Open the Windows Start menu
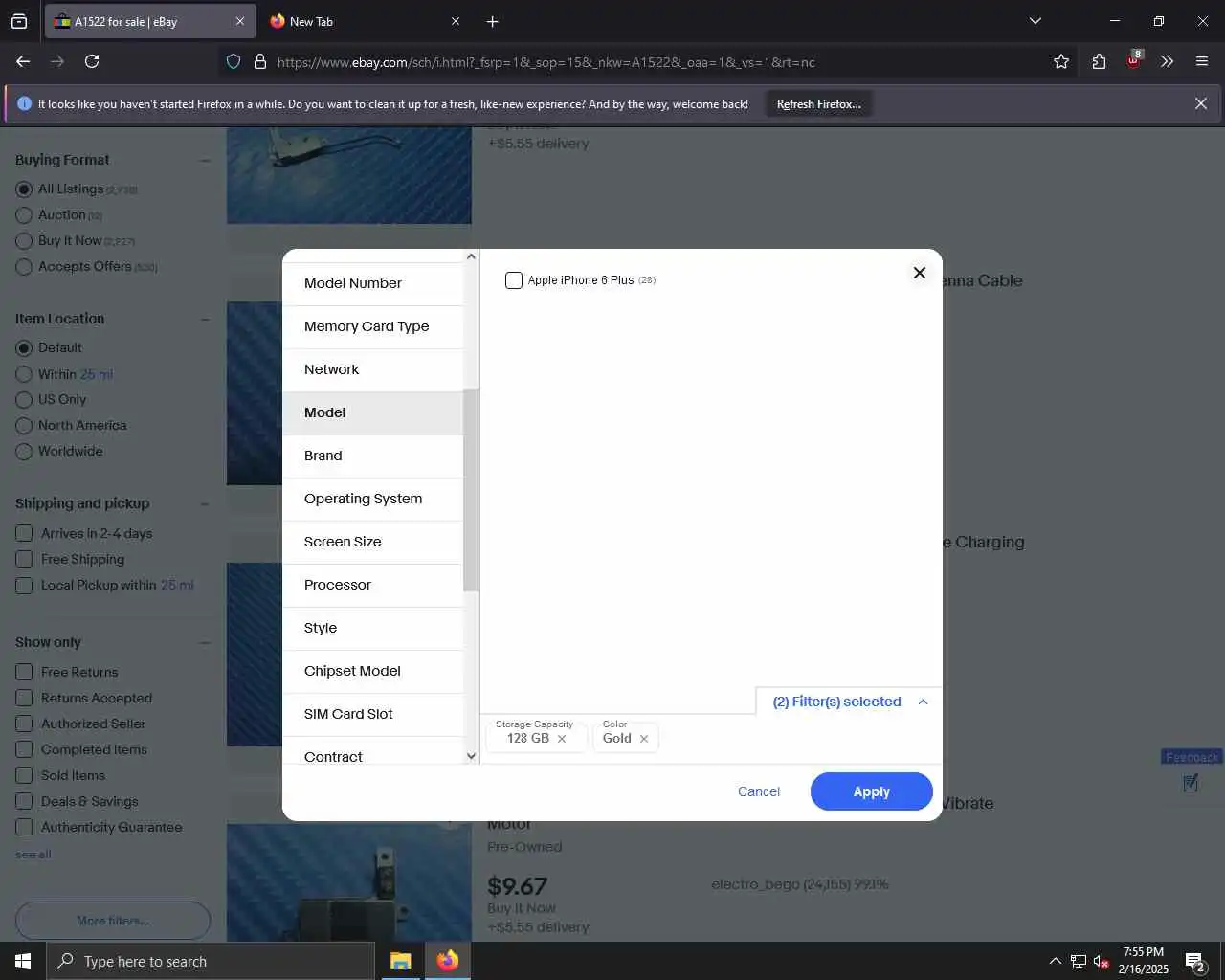 [23, 961]
